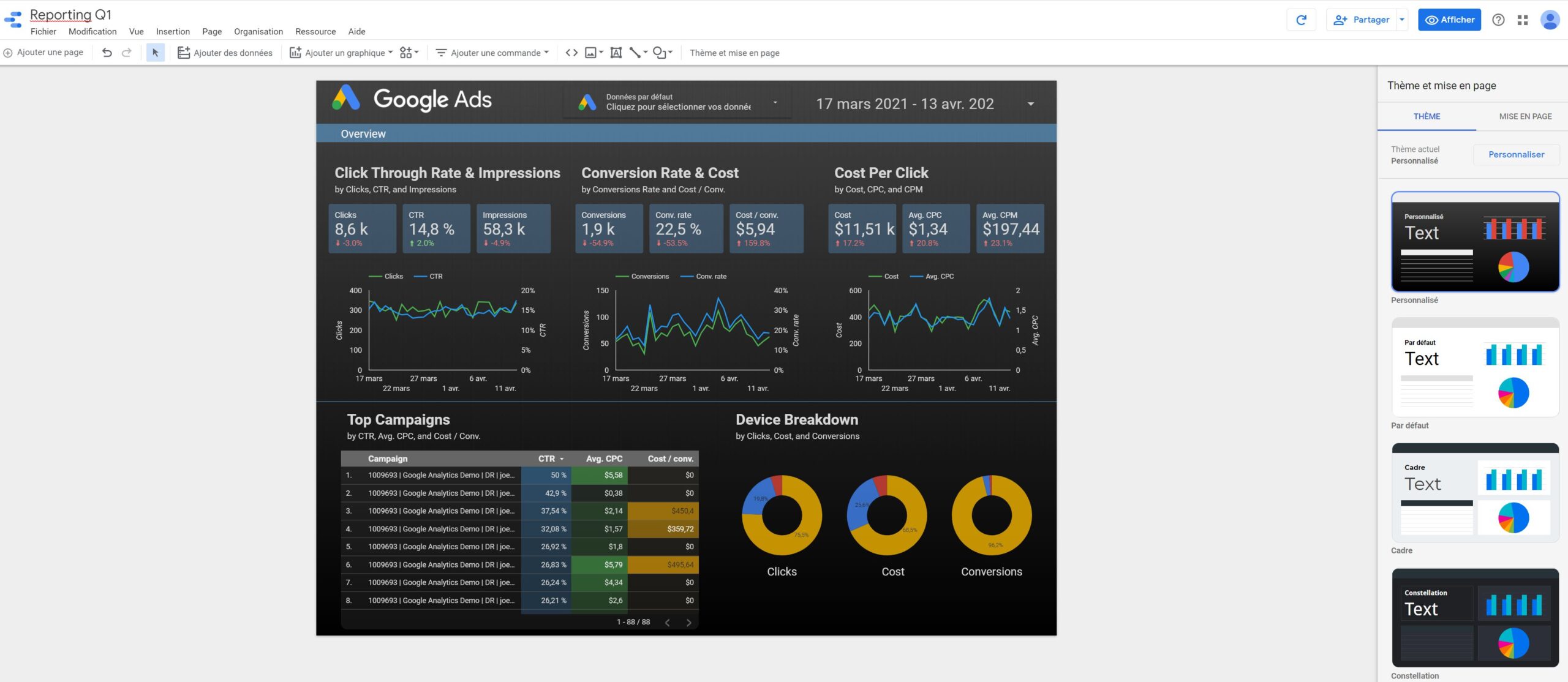Image resolution: width=1568 pixels, height=682 pixels.
Task: Open the Partager dropdown arrow
Action: click(1402, 19)
